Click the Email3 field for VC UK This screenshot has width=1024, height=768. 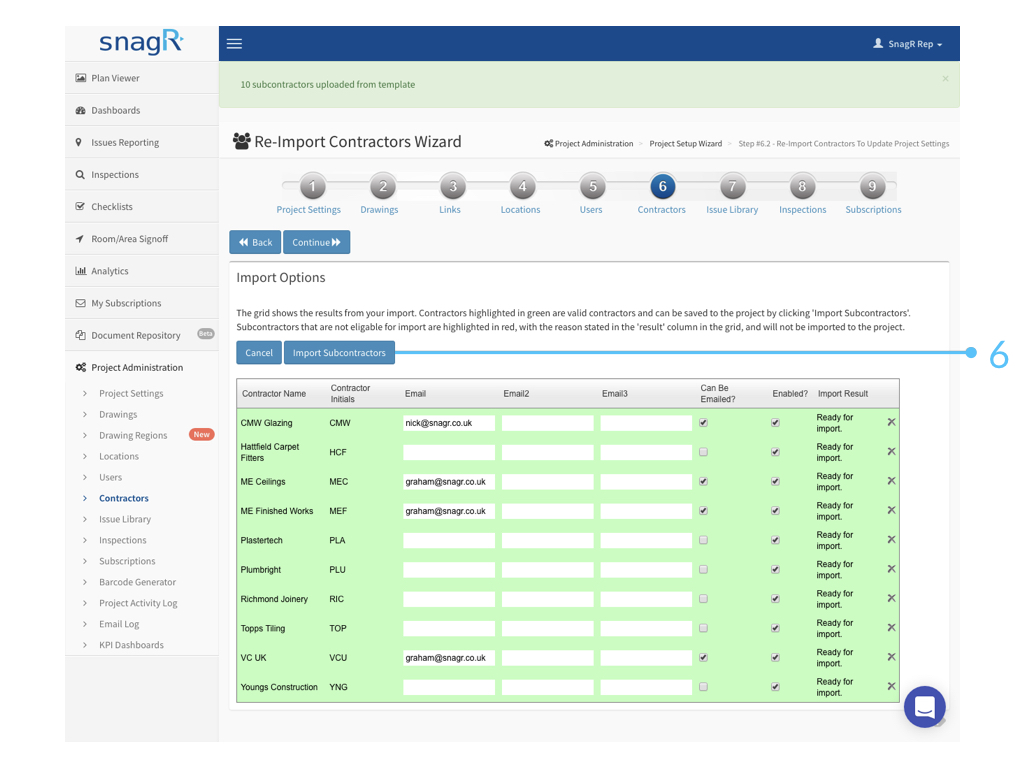646,658
